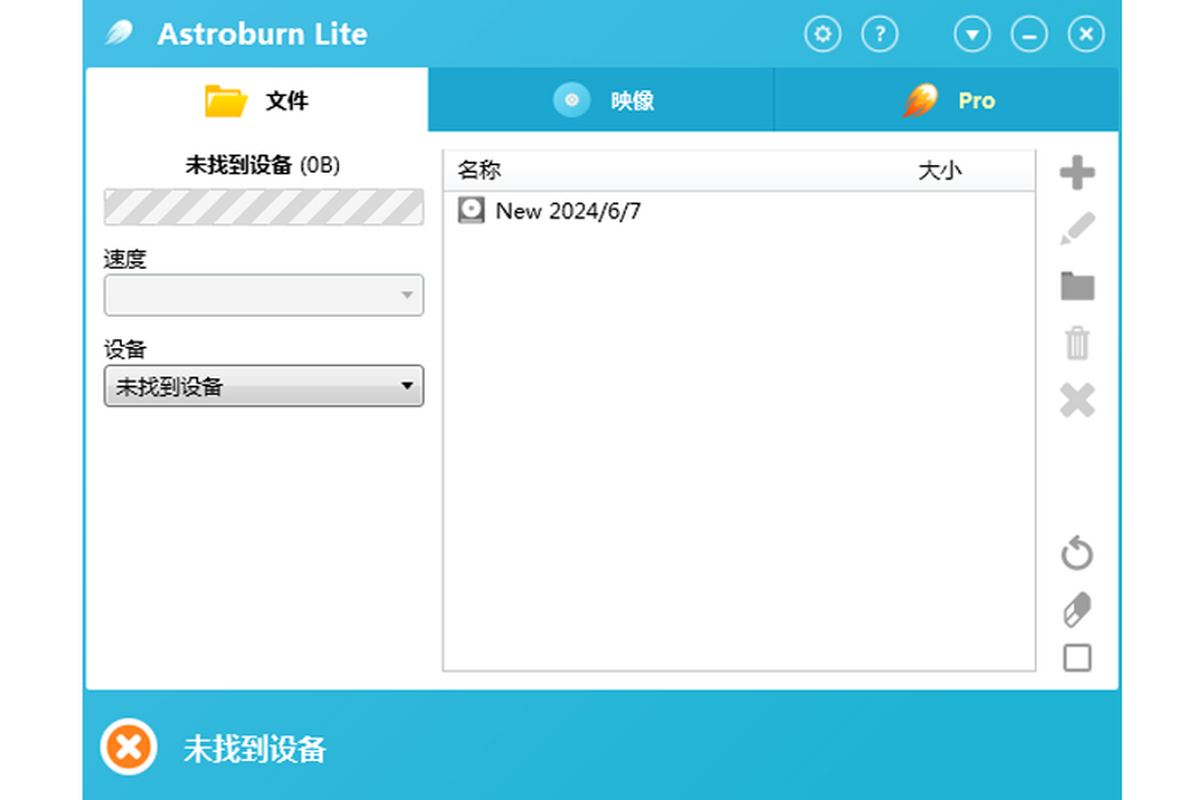Click the orange error icon in status bar

pos(129,746)
